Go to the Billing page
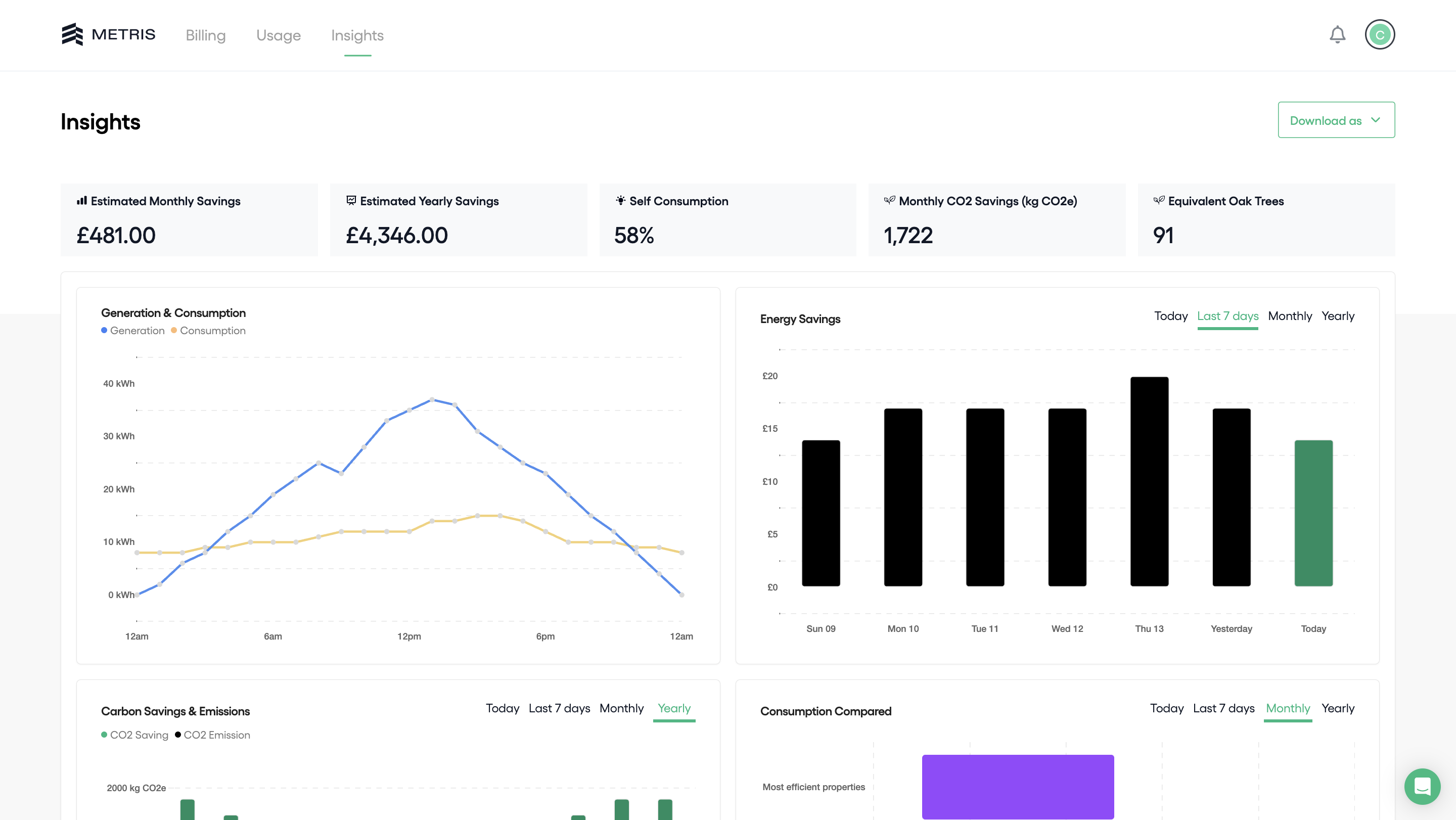The width and height of the screenshot is (1456, 820). tap(206, 35)
